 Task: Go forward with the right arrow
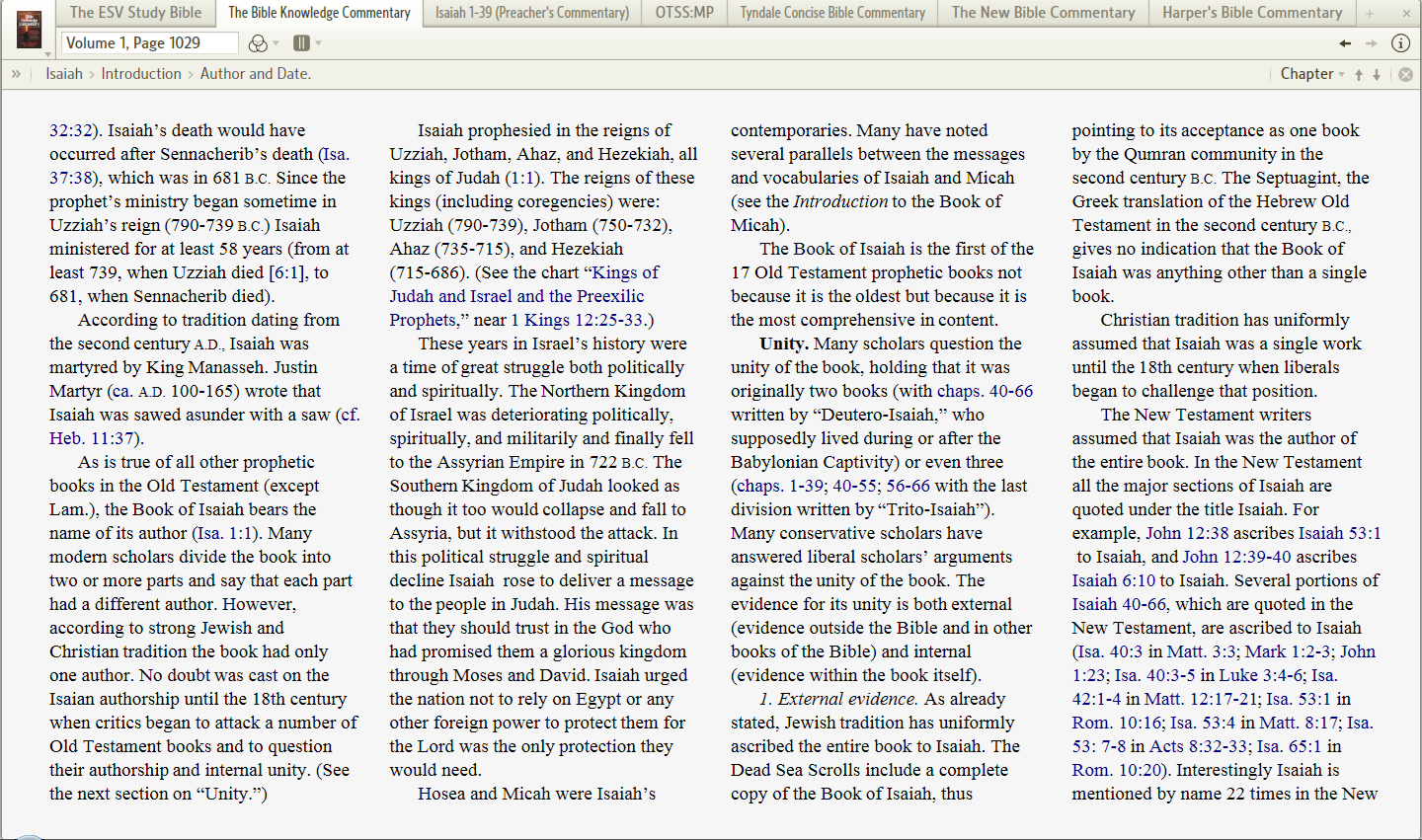[x=1371, y=43]
